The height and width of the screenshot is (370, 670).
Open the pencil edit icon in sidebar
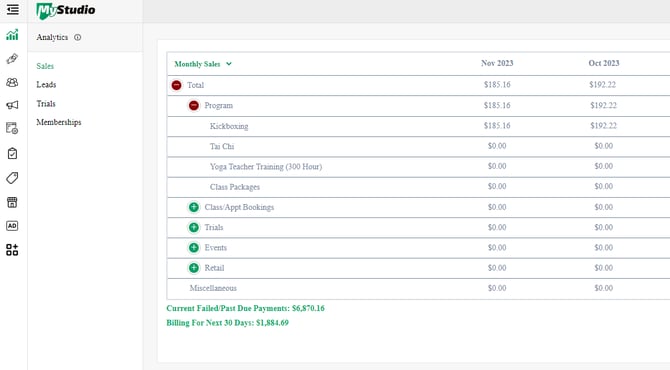[x=12, y=59]
